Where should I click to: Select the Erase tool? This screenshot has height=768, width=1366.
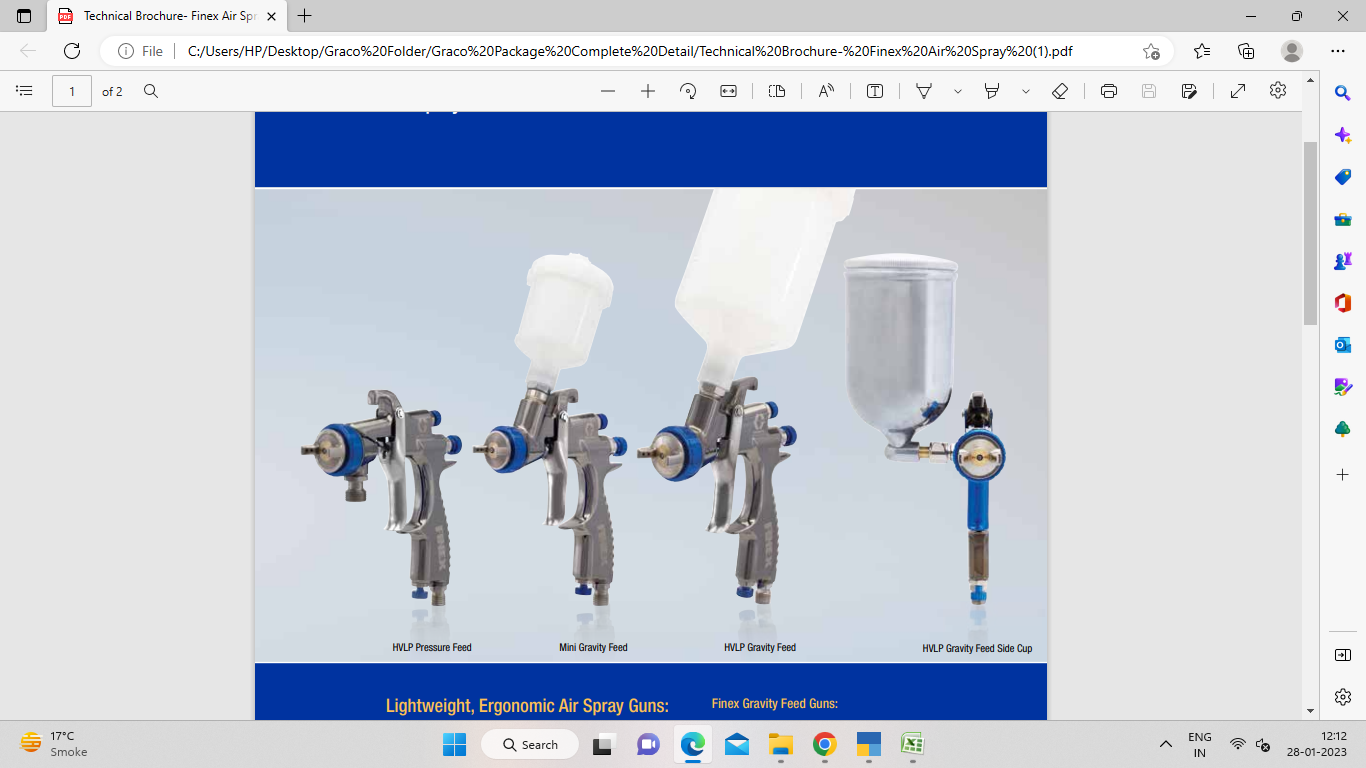point(1060,90)
